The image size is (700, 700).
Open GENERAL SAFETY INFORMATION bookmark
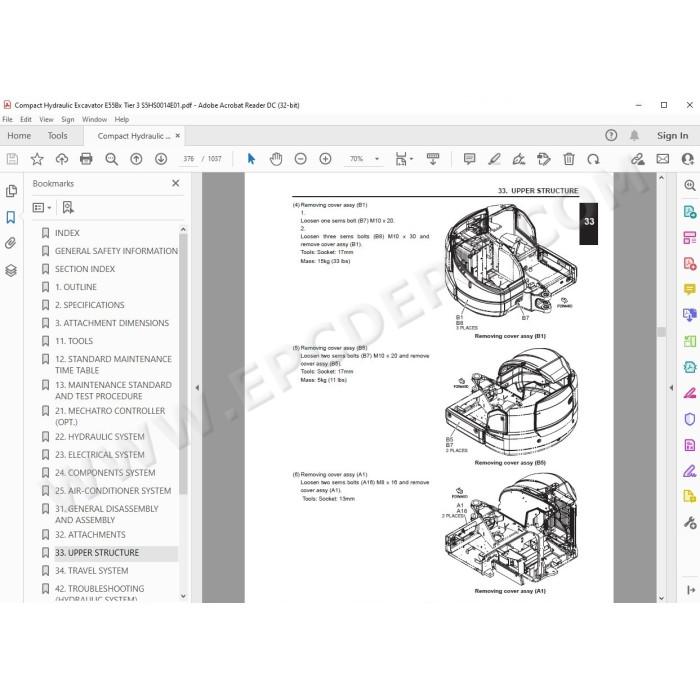116,251
